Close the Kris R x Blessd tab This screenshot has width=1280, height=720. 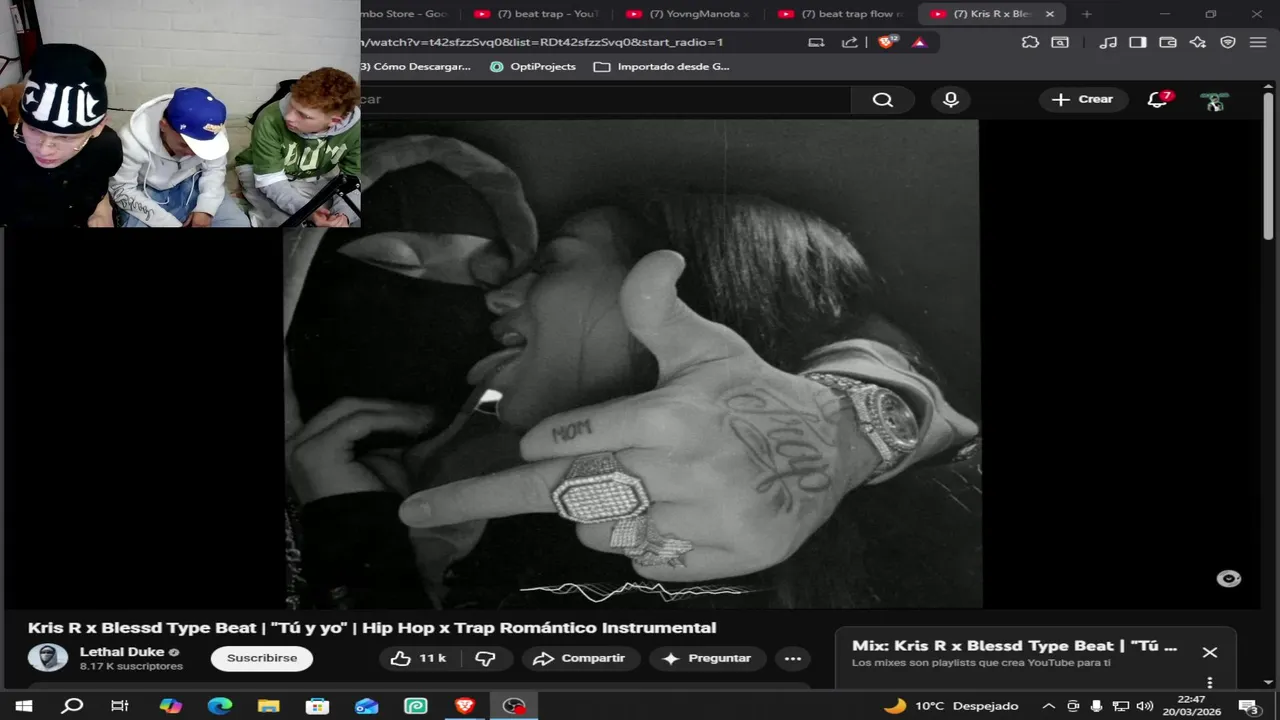pyautogui.click(x=1050, y=14)
